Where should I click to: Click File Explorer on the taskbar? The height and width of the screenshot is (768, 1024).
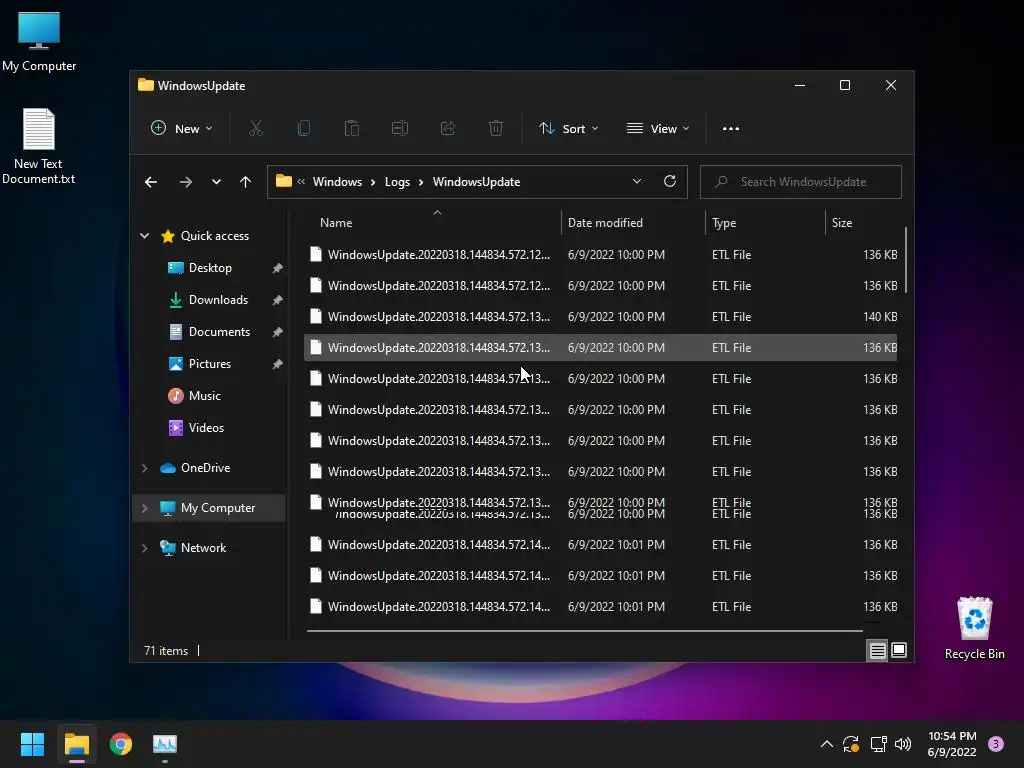77,744
